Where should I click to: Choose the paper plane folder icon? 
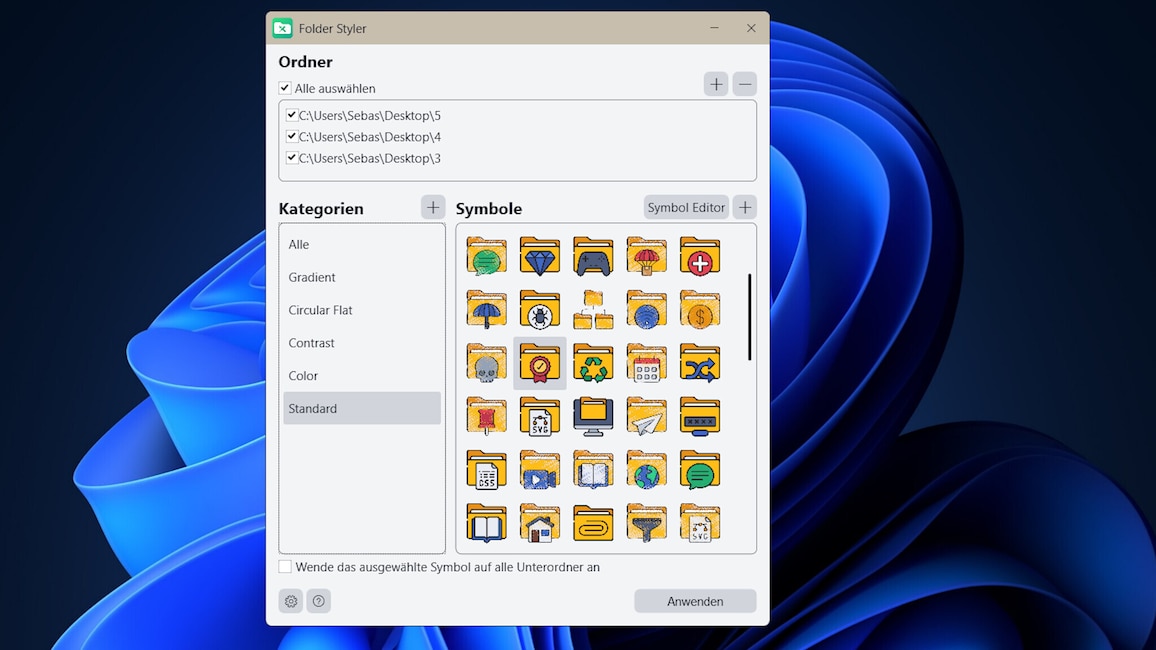click(x=647, y=416)
